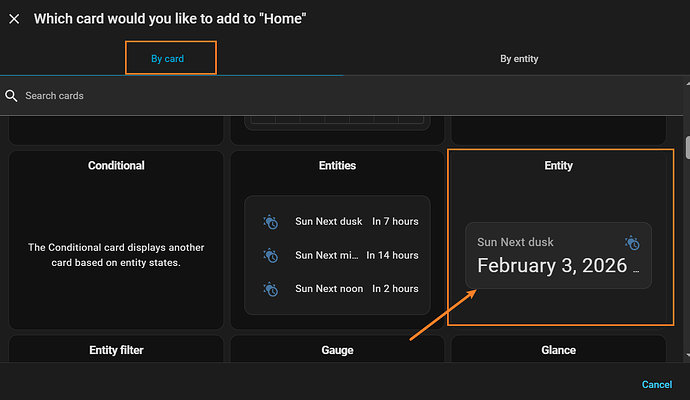Add the Glance card
The width and height of the screenshot is (690, 400).
(x=558, y=350)
